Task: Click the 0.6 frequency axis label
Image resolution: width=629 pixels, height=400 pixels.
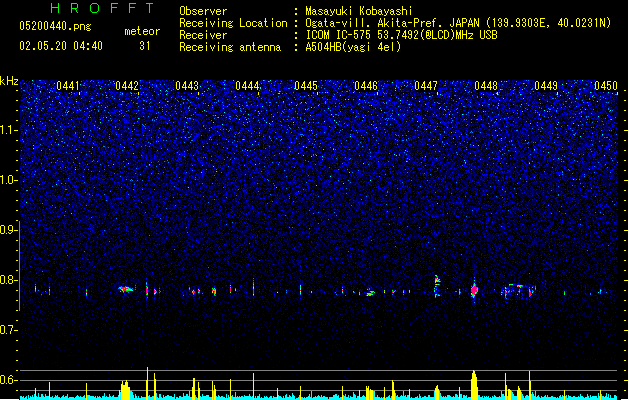Action: (x=8, y=380)
